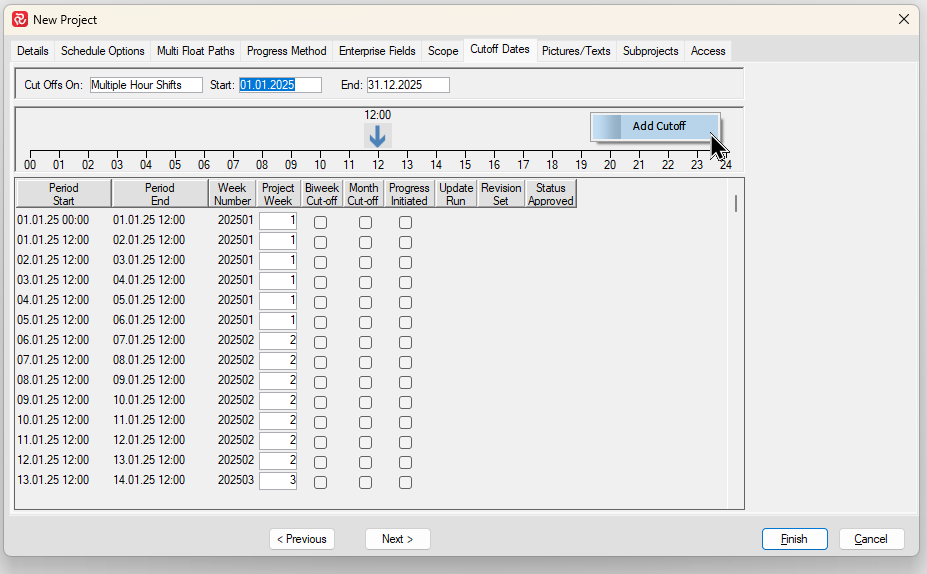Toggle Biweek Cut-off for 10.01.25 row
The image size is (927, 574).
(x=320, y=422)
